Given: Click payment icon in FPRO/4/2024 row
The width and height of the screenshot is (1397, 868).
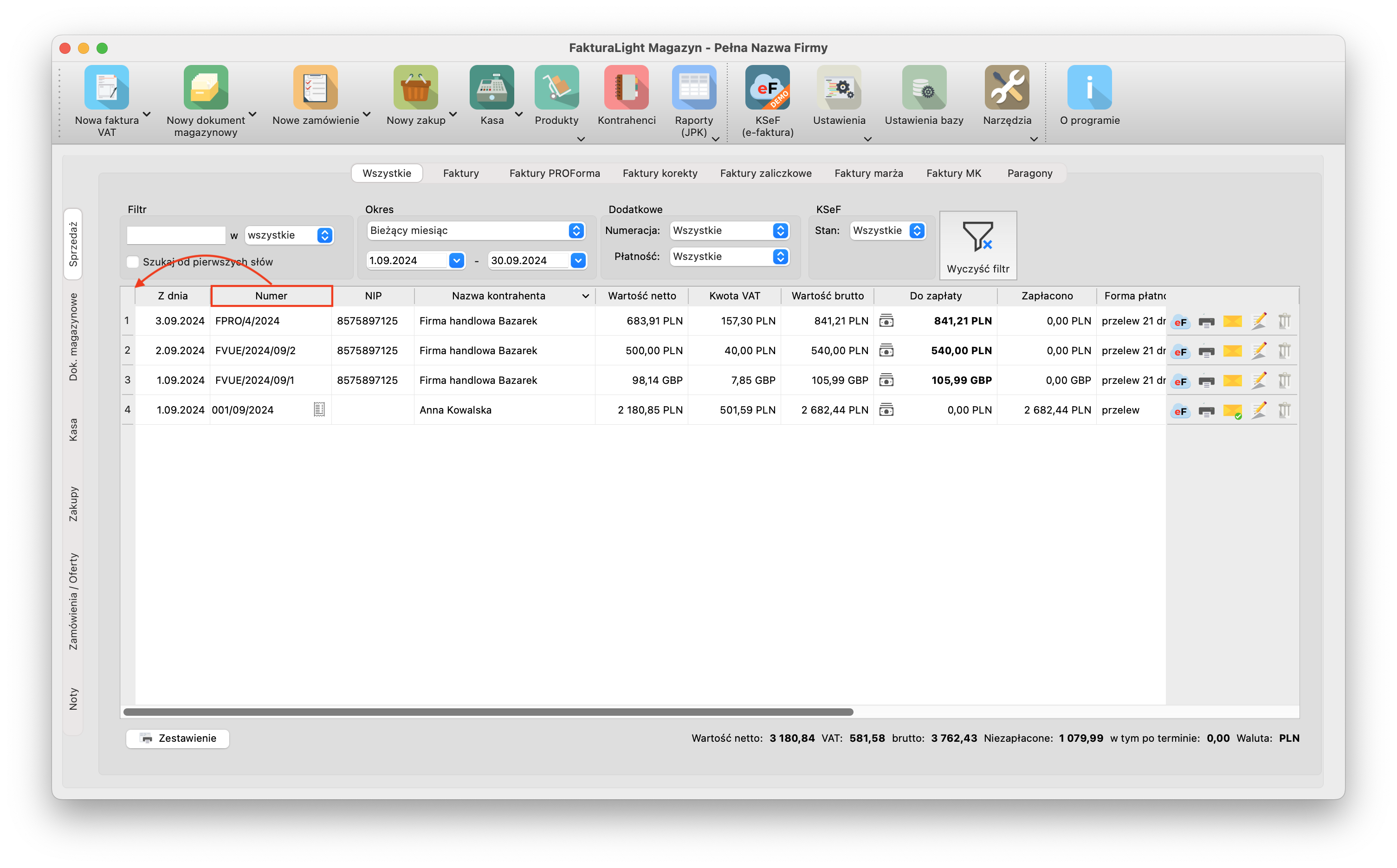Looking at the screenshot, I should pyautogui.click(x=886, y=321).
